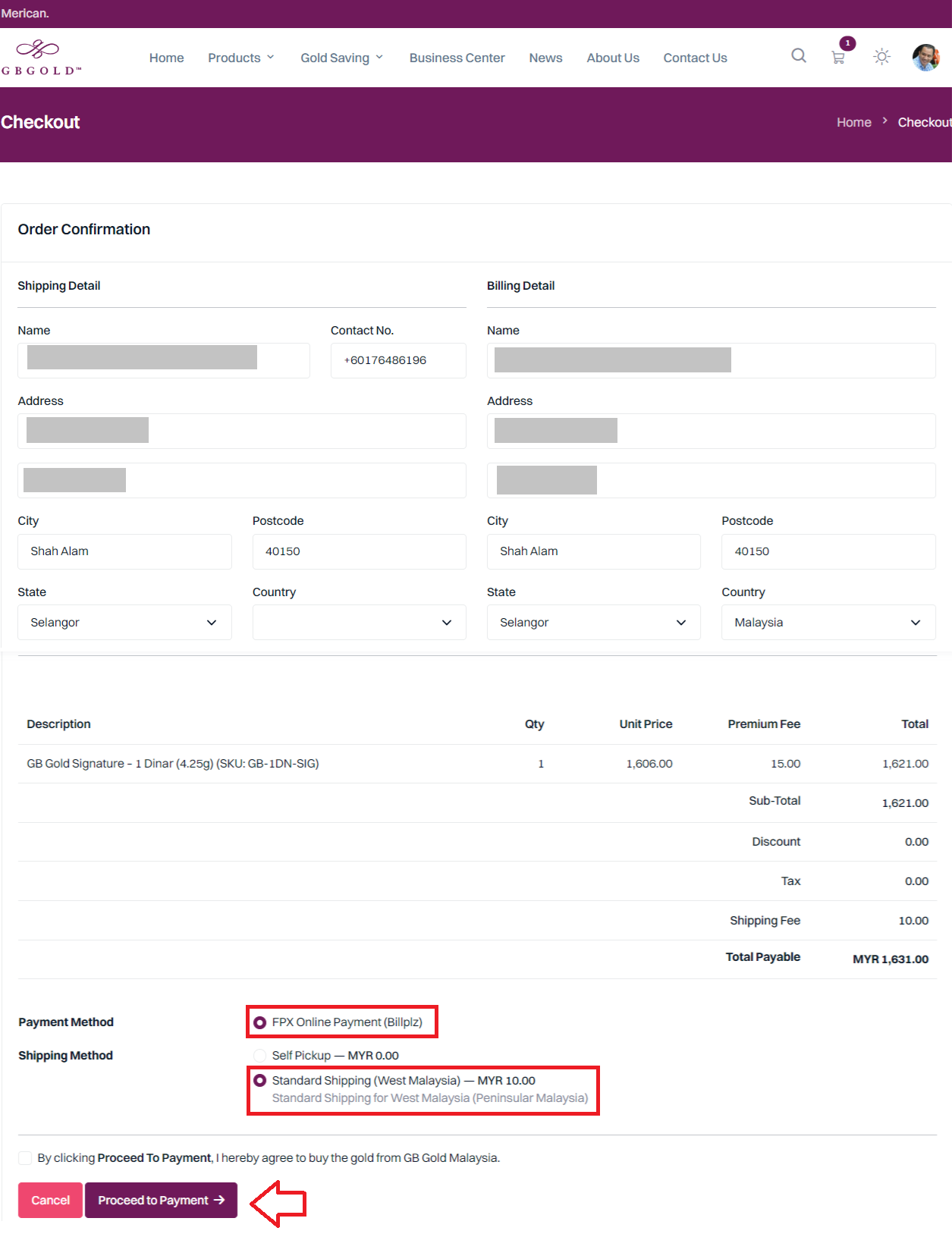Open the billing Country dropdown showing Malaysia
The image size is (952, 1237).
tap(828, 623)
